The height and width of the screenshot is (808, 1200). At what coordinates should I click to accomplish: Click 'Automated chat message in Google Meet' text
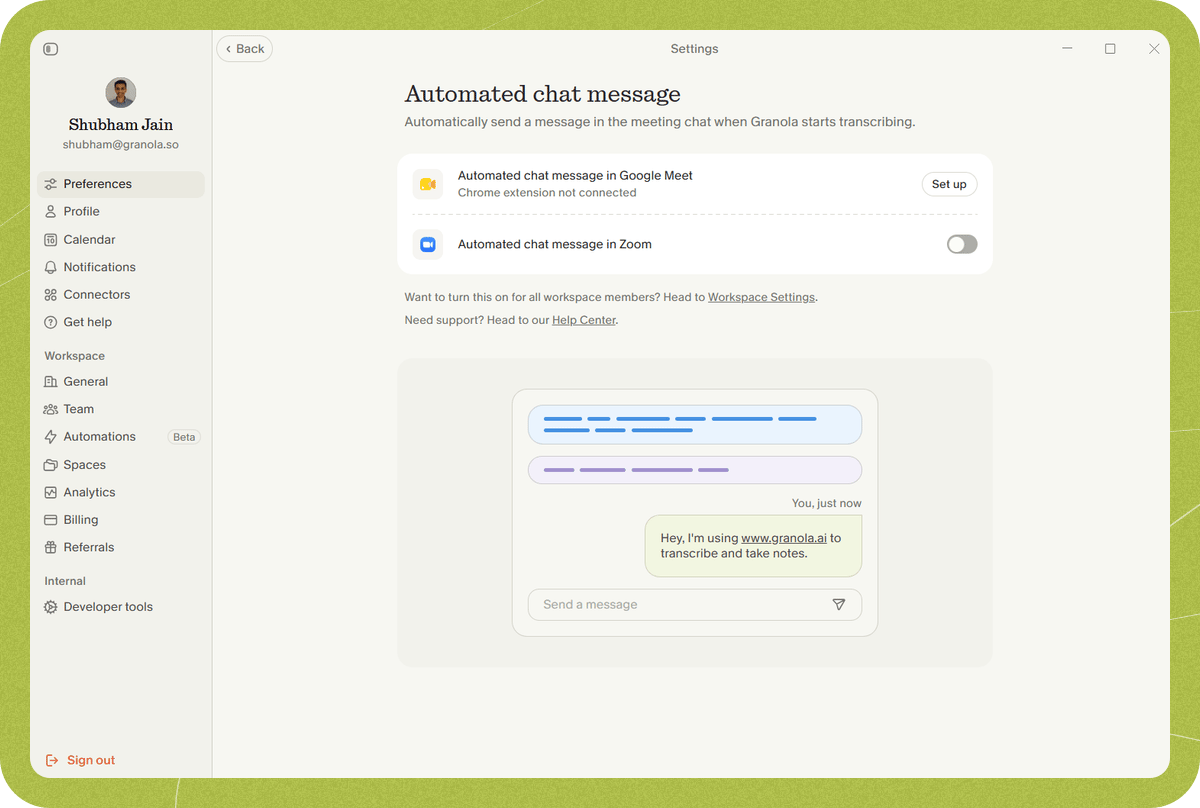575,175
